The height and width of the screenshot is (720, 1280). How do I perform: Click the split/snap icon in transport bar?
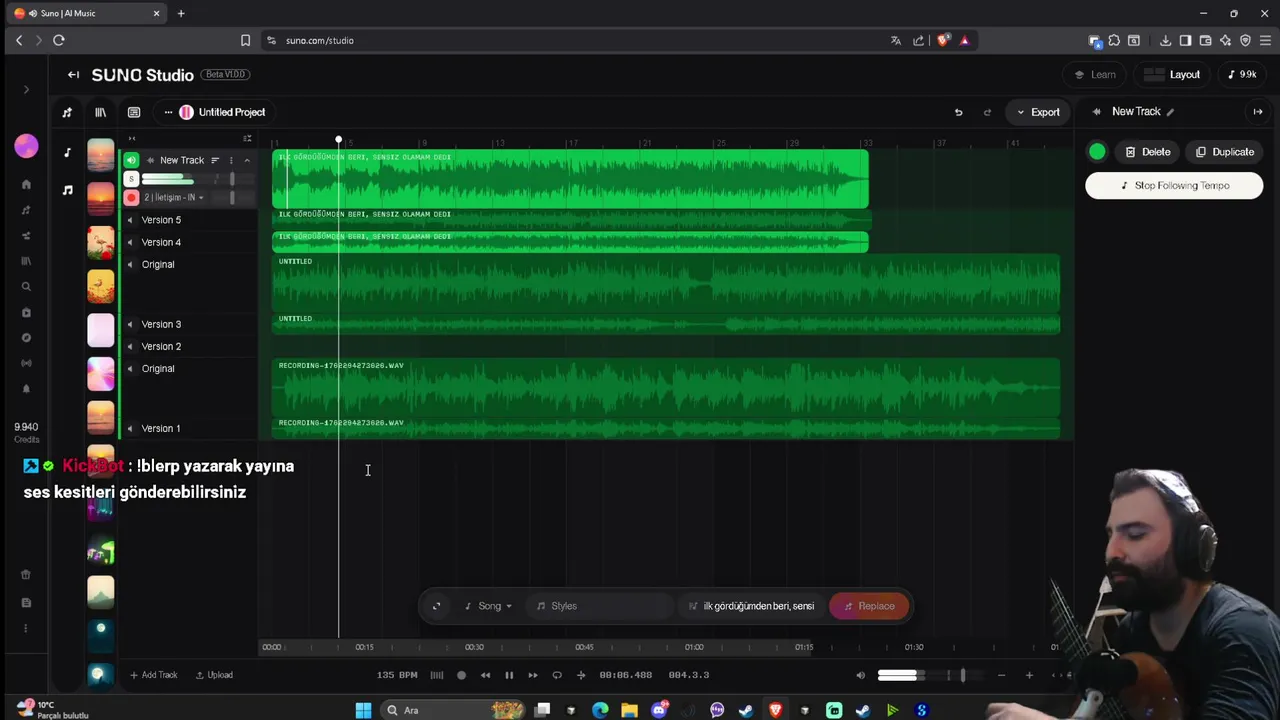coord(581,675)
